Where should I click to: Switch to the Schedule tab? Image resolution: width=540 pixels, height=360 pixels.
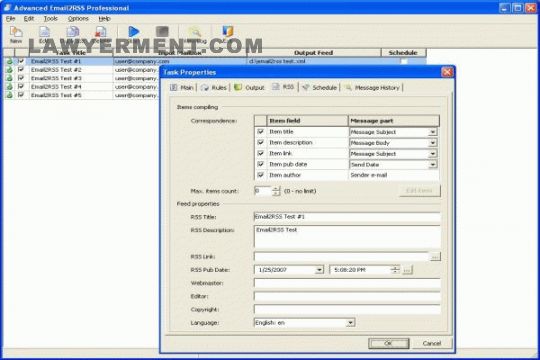[320, 88]
